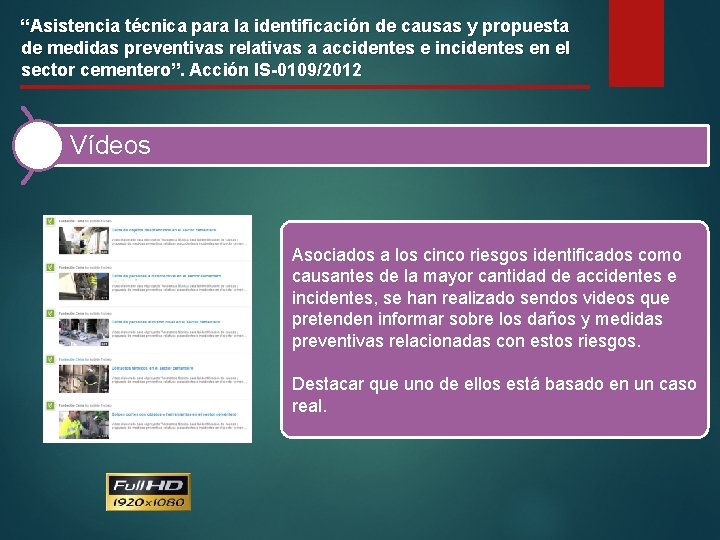Open the thumbnail of helmeted worker in dark uniform
This screenshot has height=540, width=720.
click(x=84, y=378)
